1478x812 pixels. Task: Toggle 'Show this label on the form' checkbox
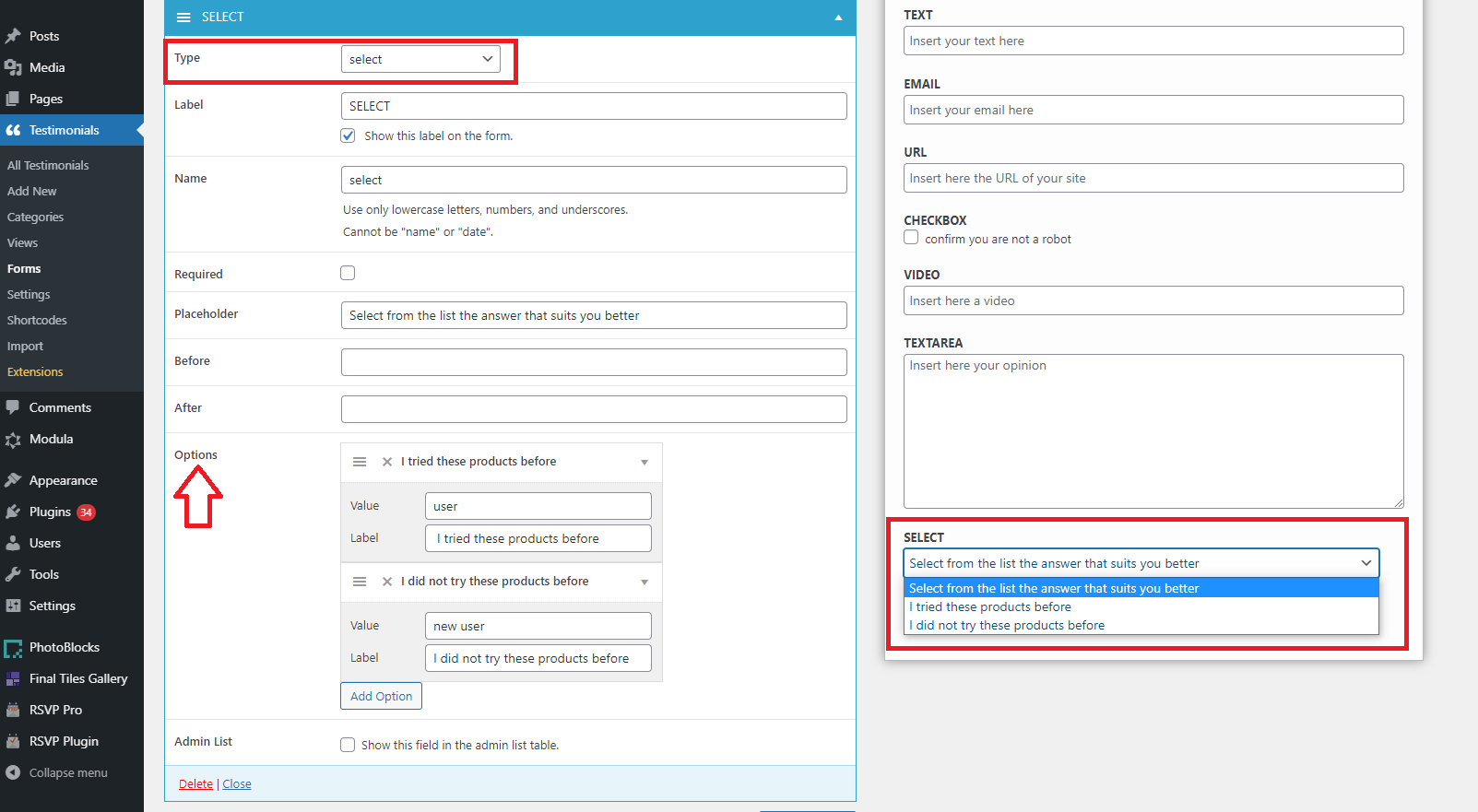(x=348, y=135)
